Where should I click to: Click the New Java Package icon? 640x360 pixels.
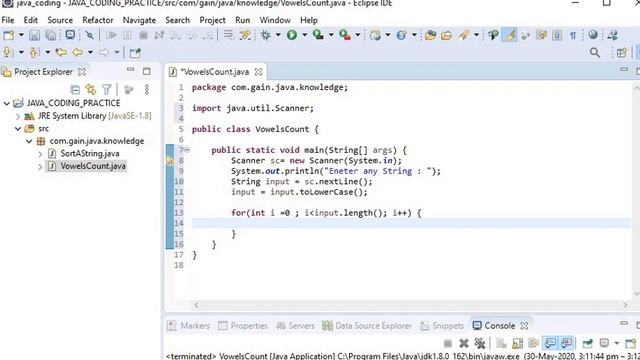click(x=375, y=35)
